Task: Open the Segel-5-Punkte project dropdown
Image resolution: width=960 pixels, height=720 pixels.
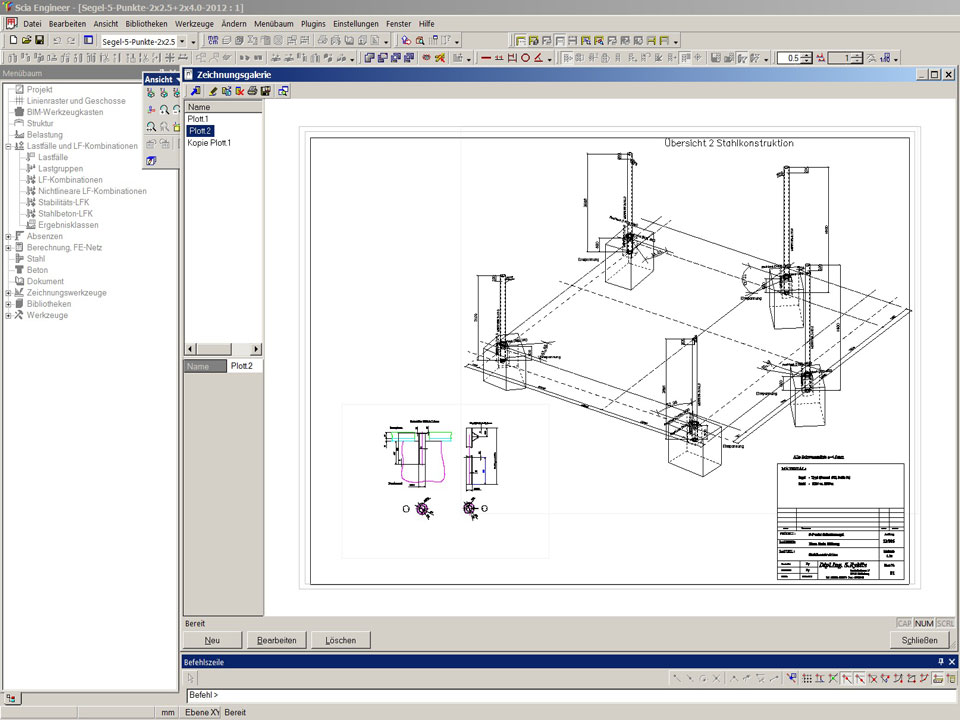Action: point(181,41)
